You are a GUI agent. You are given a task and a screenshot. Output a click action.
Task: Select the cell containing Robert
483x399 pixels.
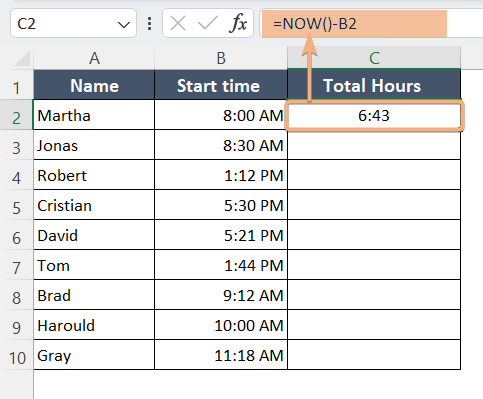click(94, 175)
